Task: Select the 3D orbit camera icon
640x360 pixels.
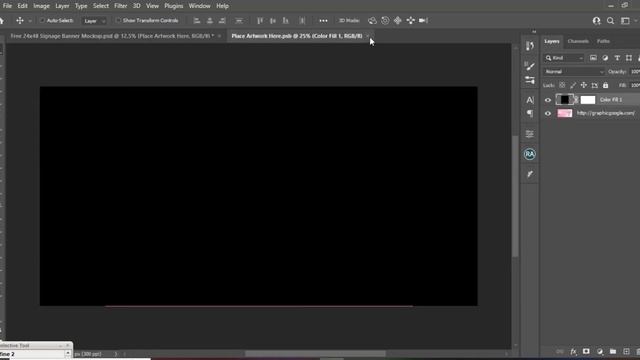Action: coord(372,20)
